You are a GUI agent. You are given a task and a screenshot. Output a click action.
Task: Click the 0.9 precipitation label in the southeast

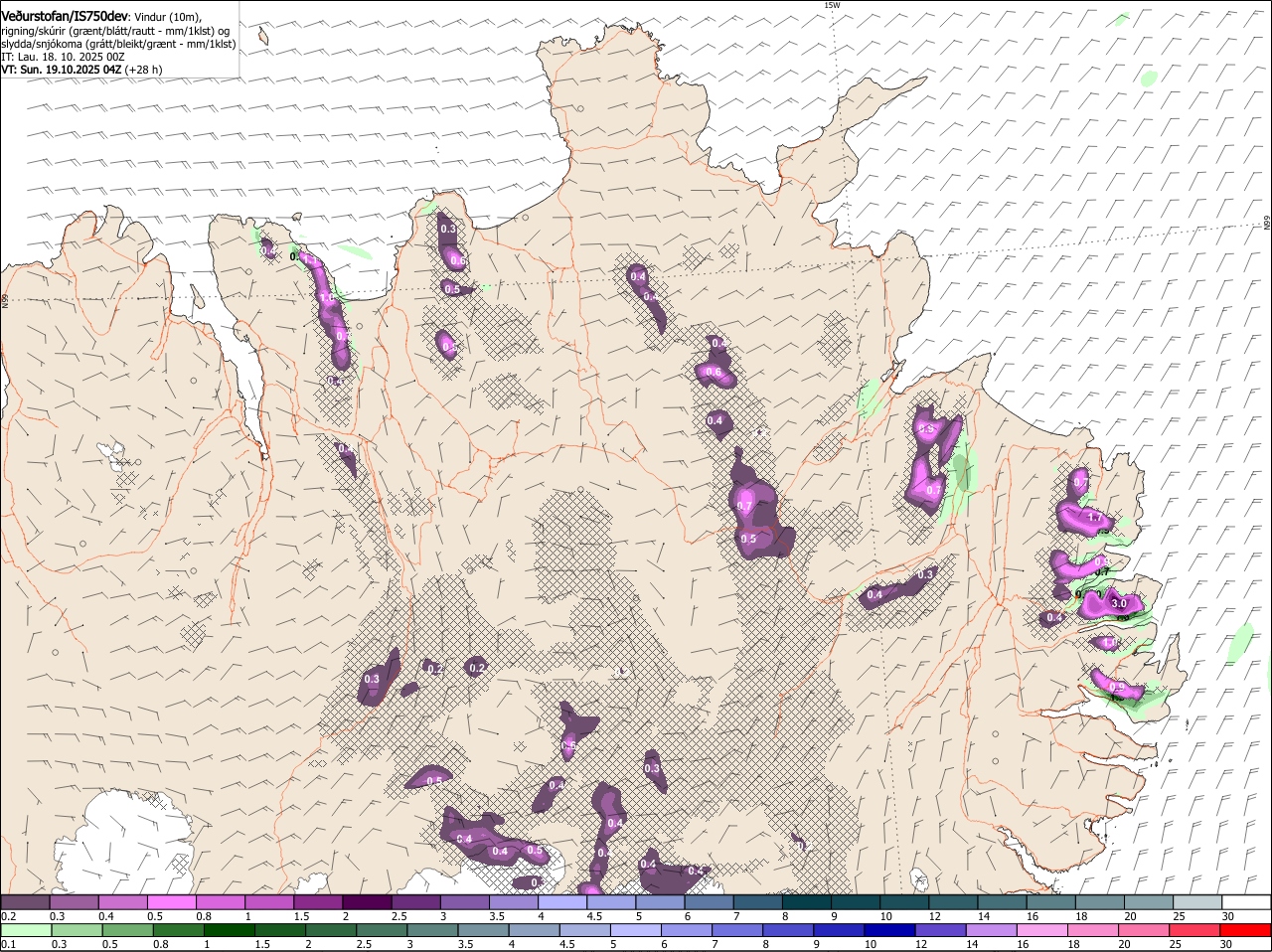tap(1116, 687)
